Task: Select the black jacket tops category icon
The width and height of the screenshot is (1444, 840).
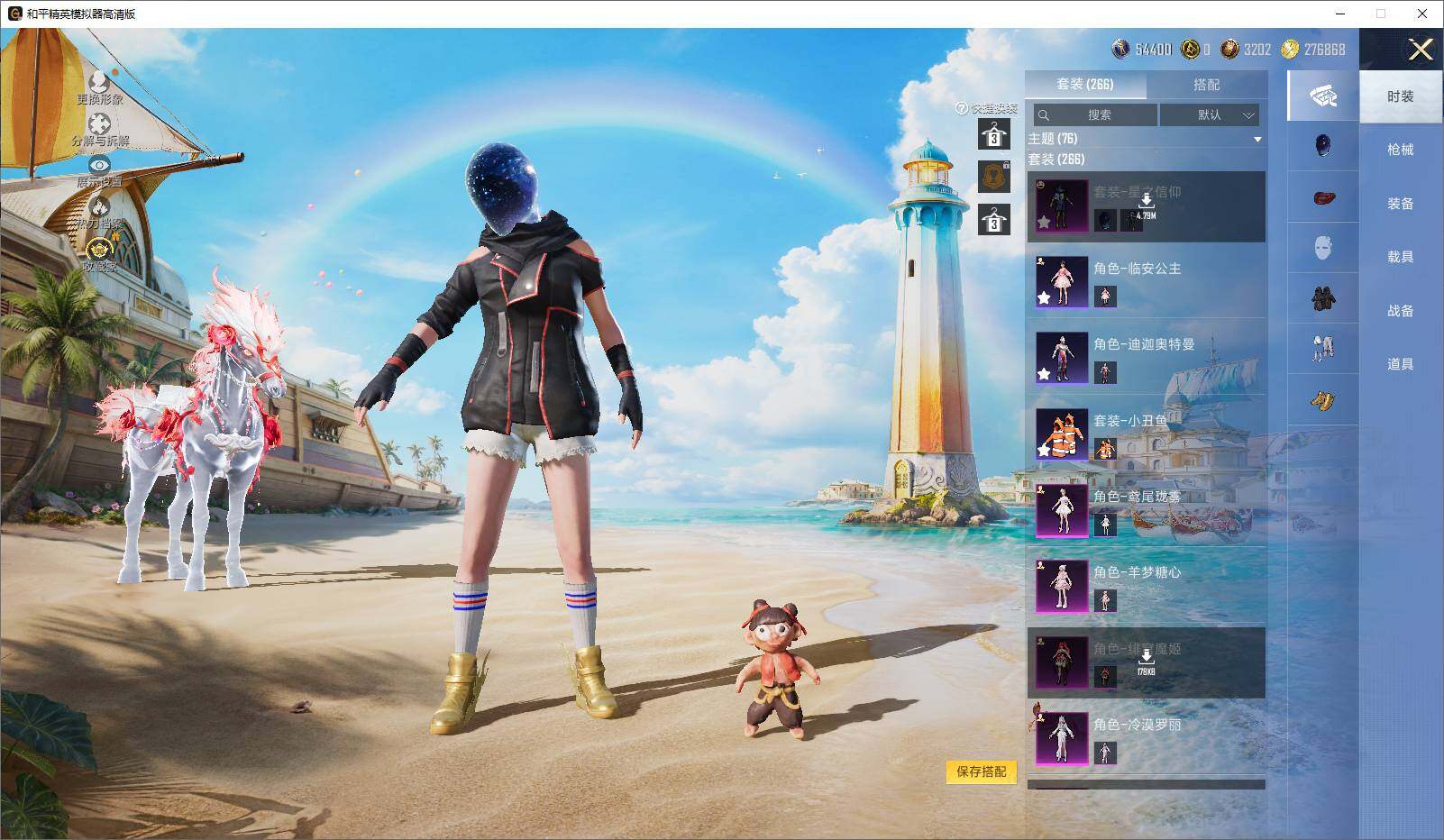Action: [x=1322, y=298]
